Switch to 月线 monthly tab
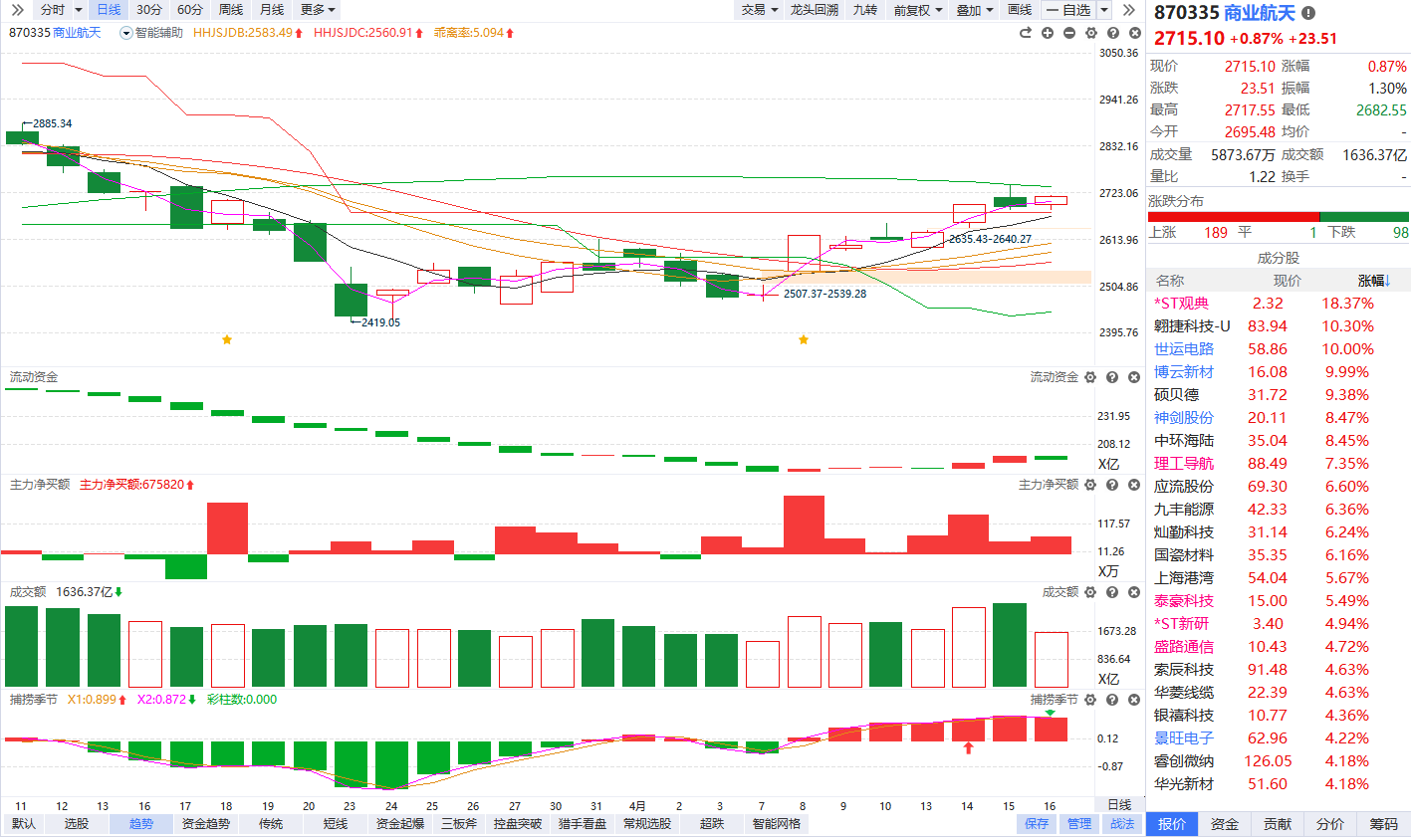 (x=272, y=10)
